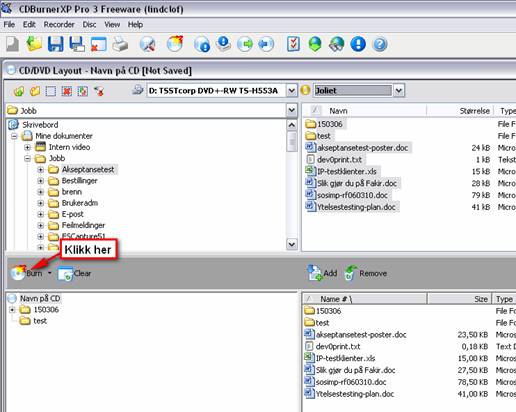Collapse the Jobb tree node
This screenshot has height=412, width=516.
(28, 158)
